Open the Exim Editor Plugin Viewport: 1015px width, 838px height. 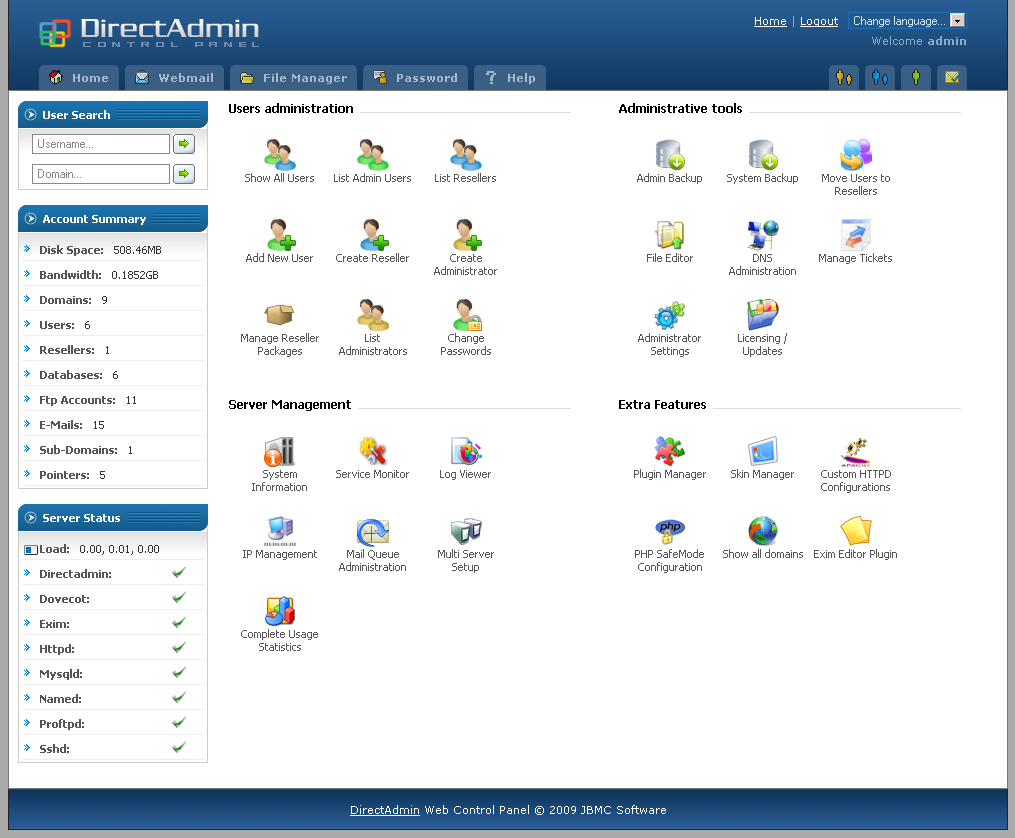click(855, 538)
